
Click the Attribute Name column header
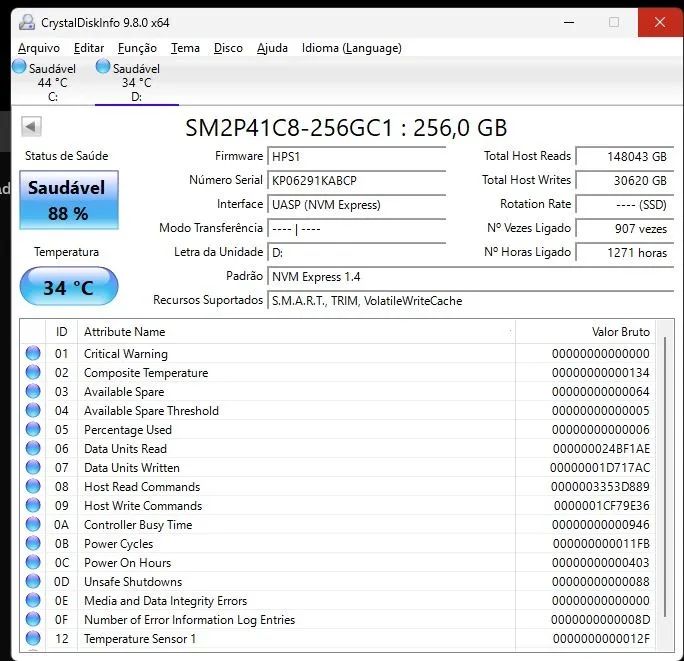(296, 332)
